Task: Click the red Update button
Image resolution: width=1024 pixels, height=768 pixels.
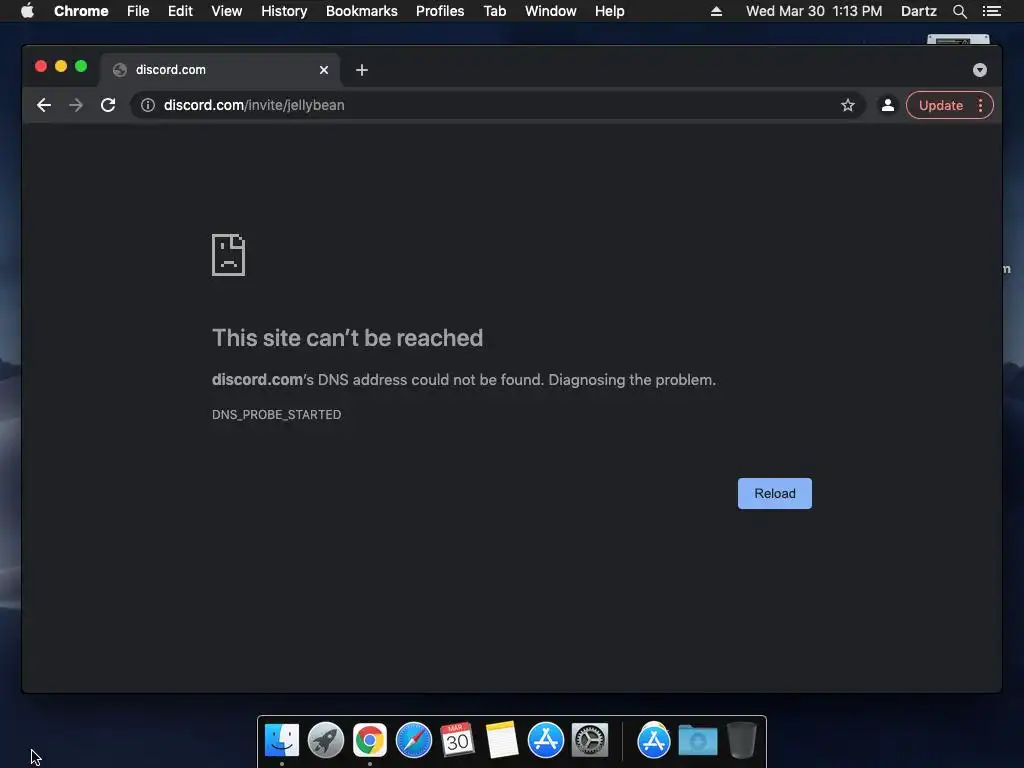Action: pyautogui.click(x=940, y=105)
